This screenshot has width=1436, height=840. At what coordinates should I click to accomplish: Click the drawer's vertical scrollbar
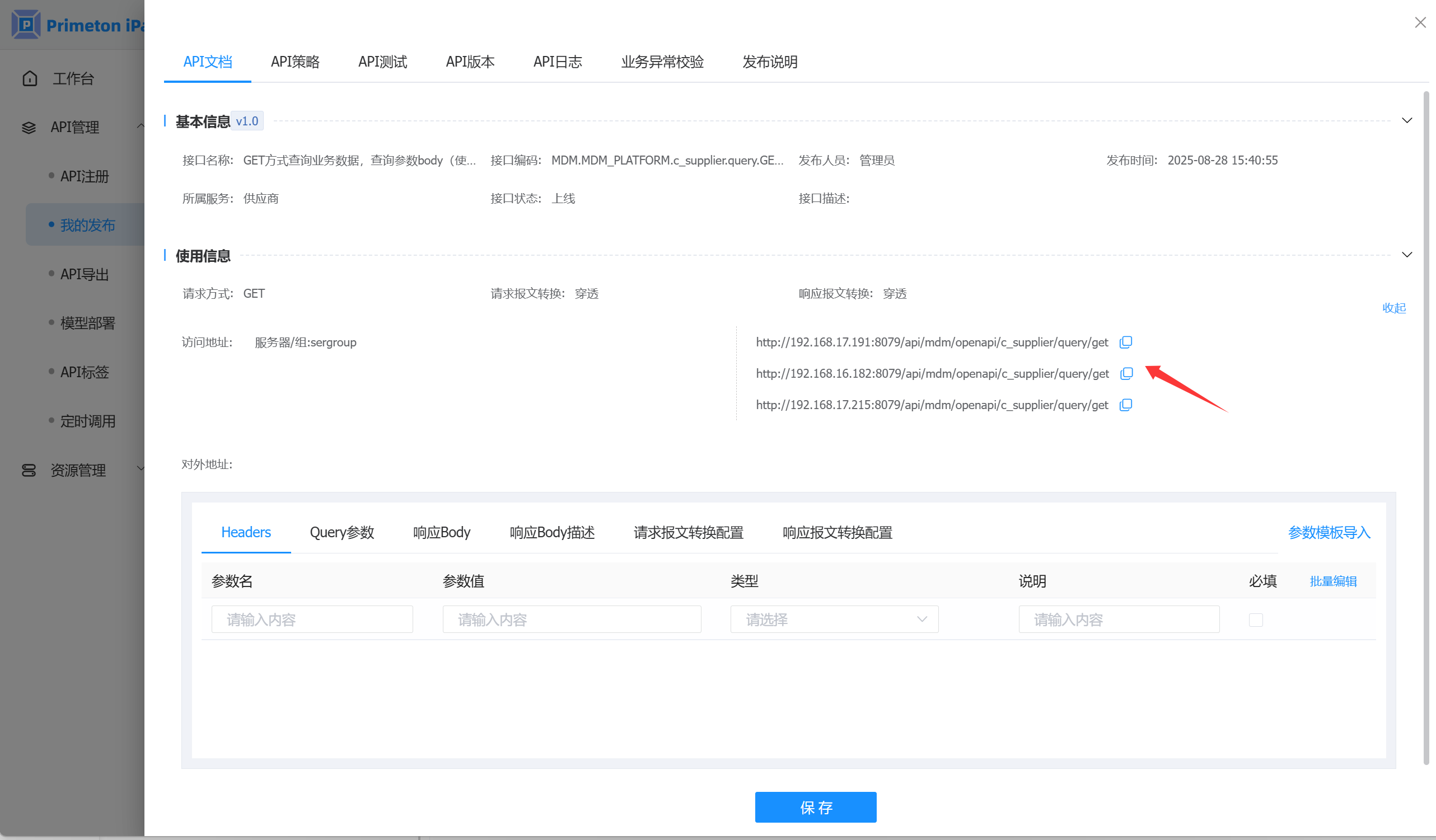click(x=1425, y=427)
